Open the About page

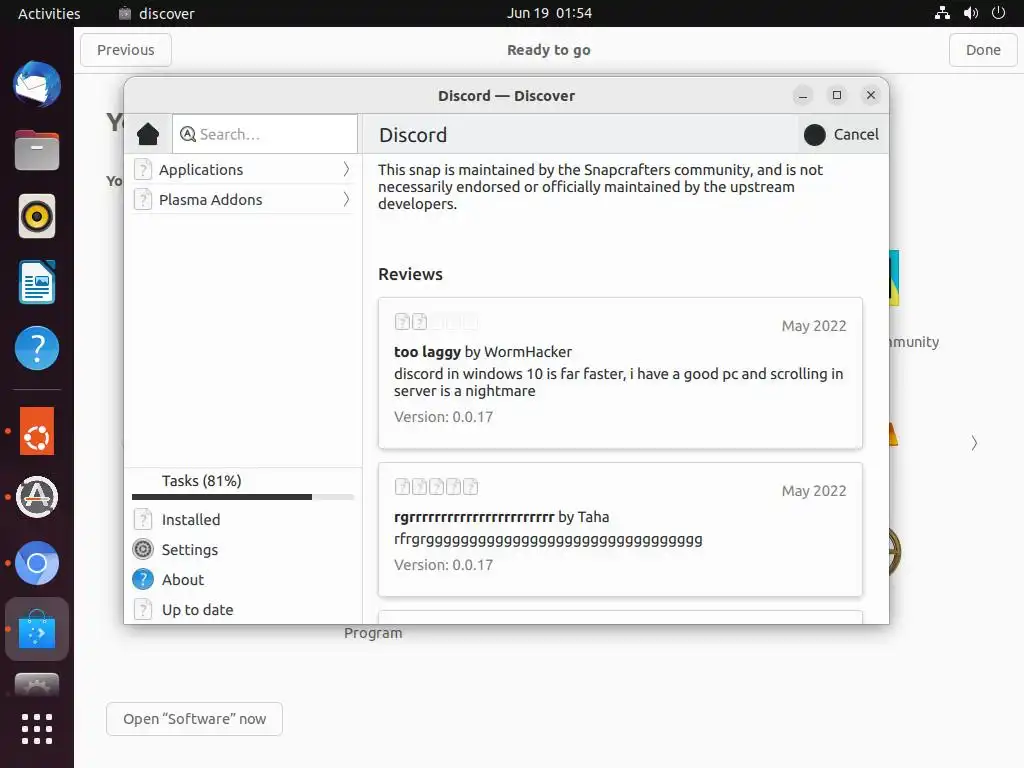click(x=242, y=580)
